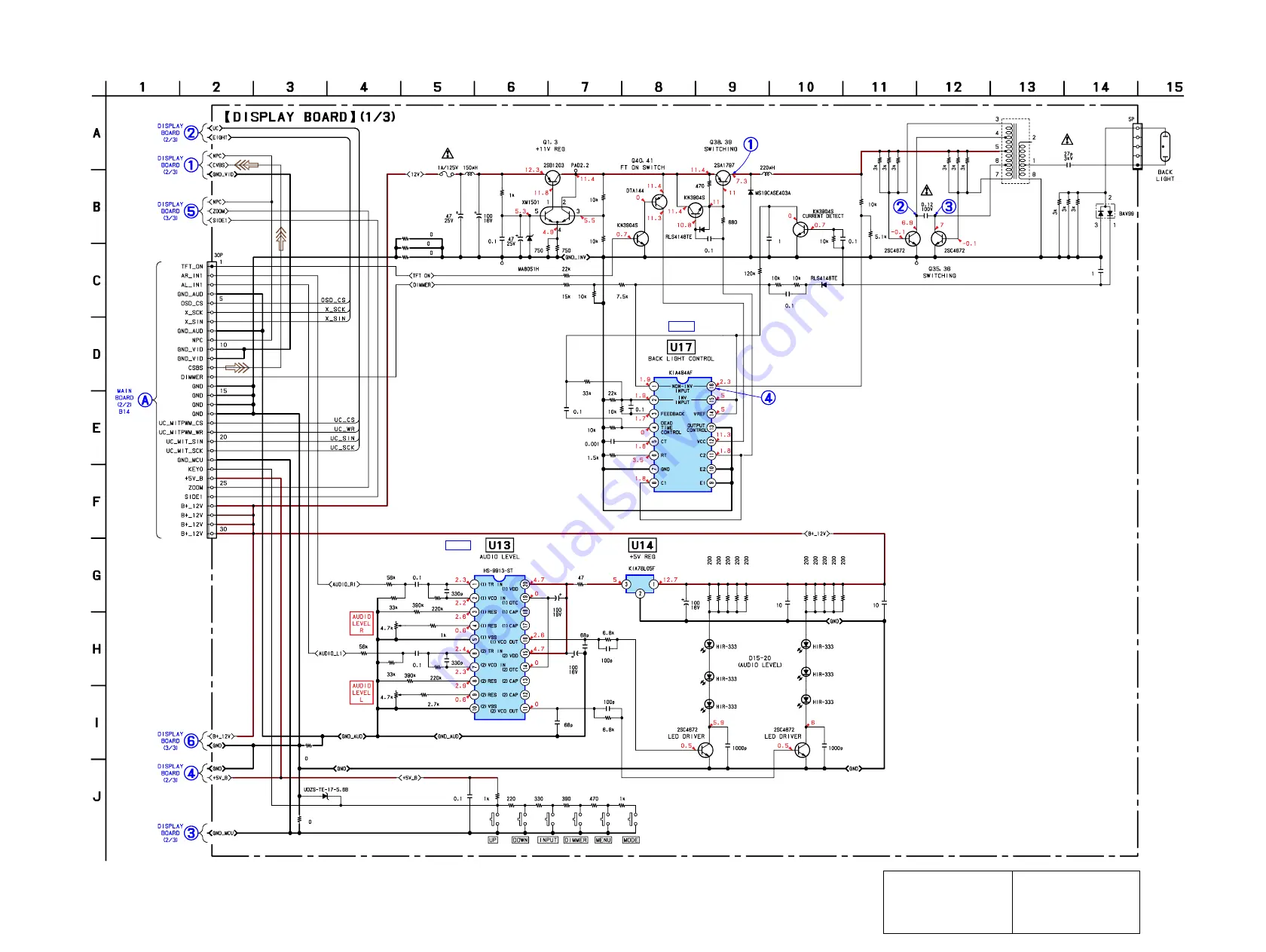Click circled 6 marker beside B+_12V connector

point(191,741)
